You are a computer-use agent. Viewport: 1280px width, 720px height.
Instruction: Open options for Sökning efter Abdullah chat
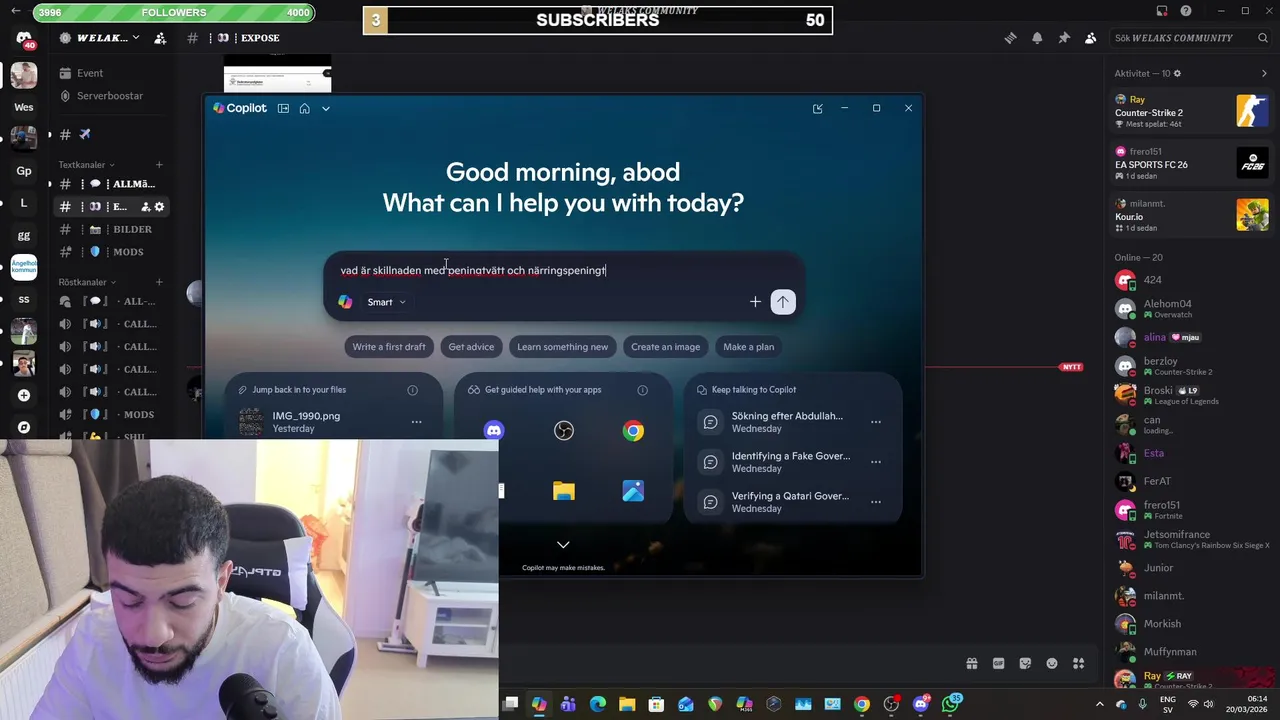[875, 422]
